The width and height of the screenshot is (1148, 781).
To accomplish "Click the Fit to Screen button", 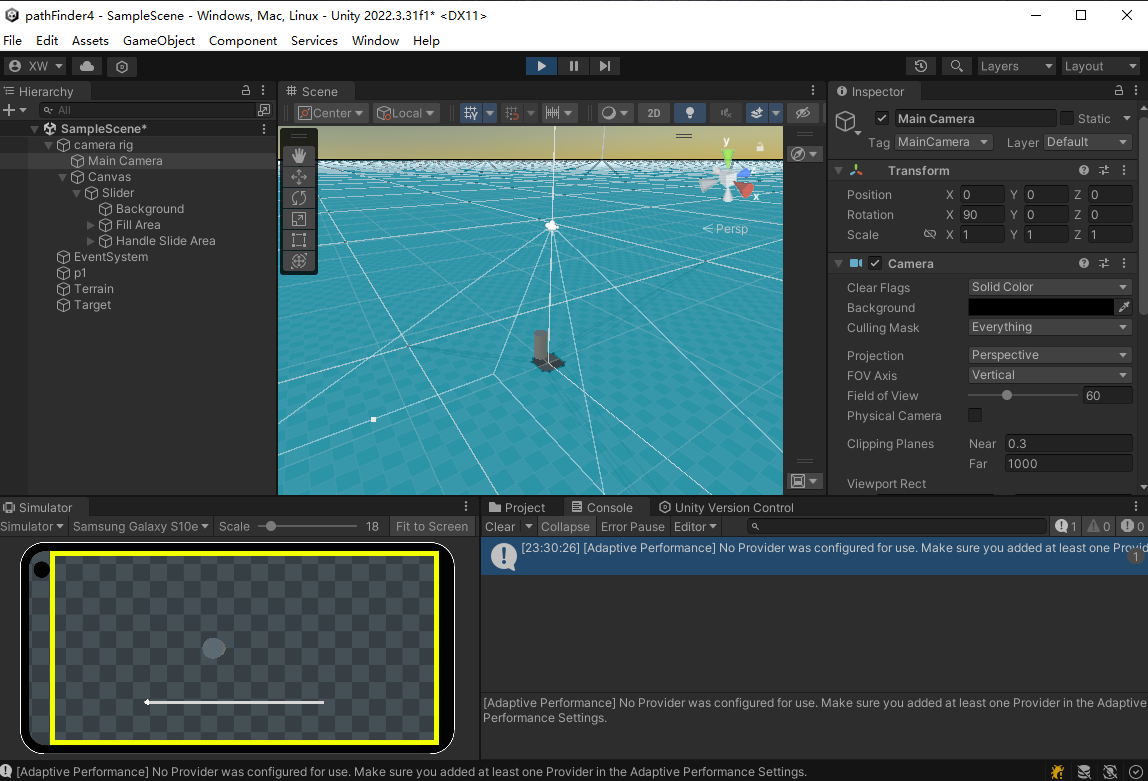I will pyautogui.click(x=432, y=526).
